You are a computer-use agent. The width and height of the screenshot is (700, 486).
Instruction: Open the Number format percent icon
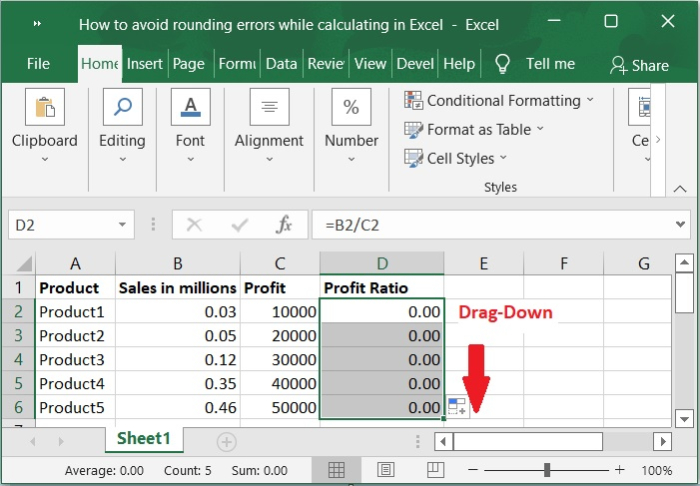[351, 108]
